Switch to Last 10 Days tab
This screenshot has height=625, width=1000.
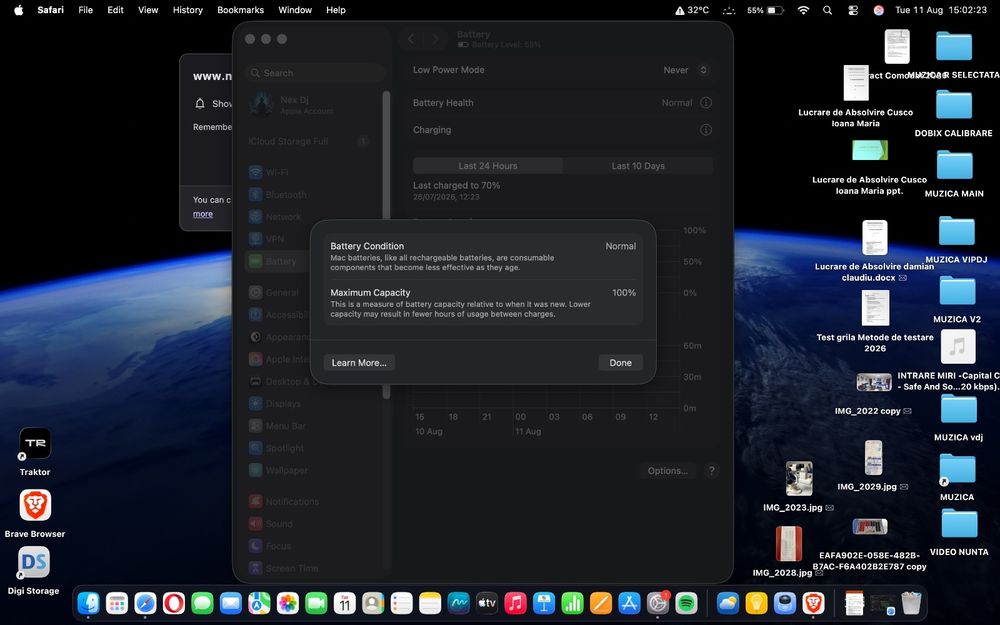(638, 166)
